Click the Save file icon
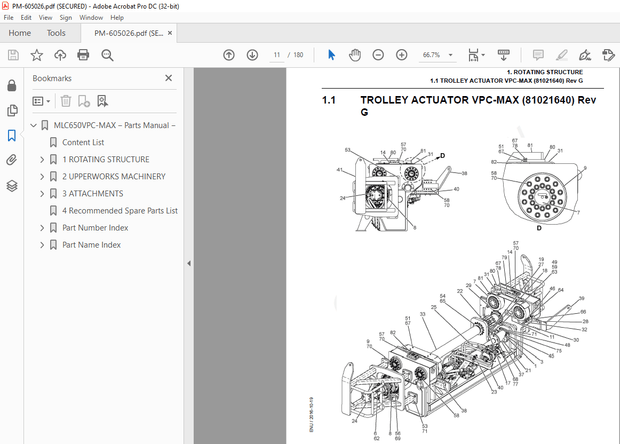Image resolution: width=620 pixels, height=444 pixels. (x=13, y=55)
